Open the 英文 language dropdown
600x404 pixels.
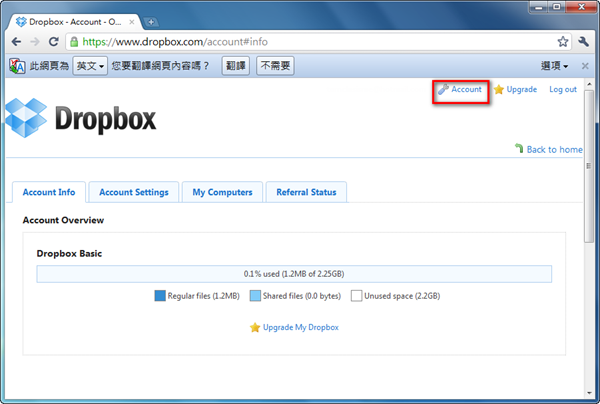point(90,66)
